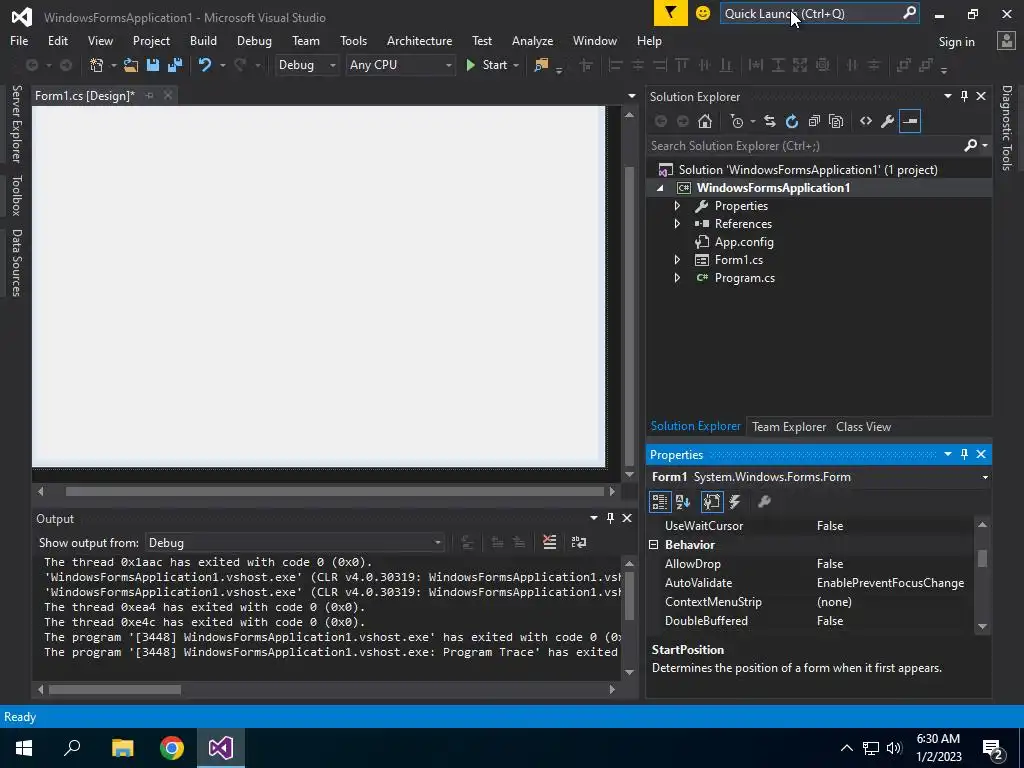This screenshot has height=768, width=1024.
Task: Open Windows Start button on taskbar
Action: [x=24, y=748]
